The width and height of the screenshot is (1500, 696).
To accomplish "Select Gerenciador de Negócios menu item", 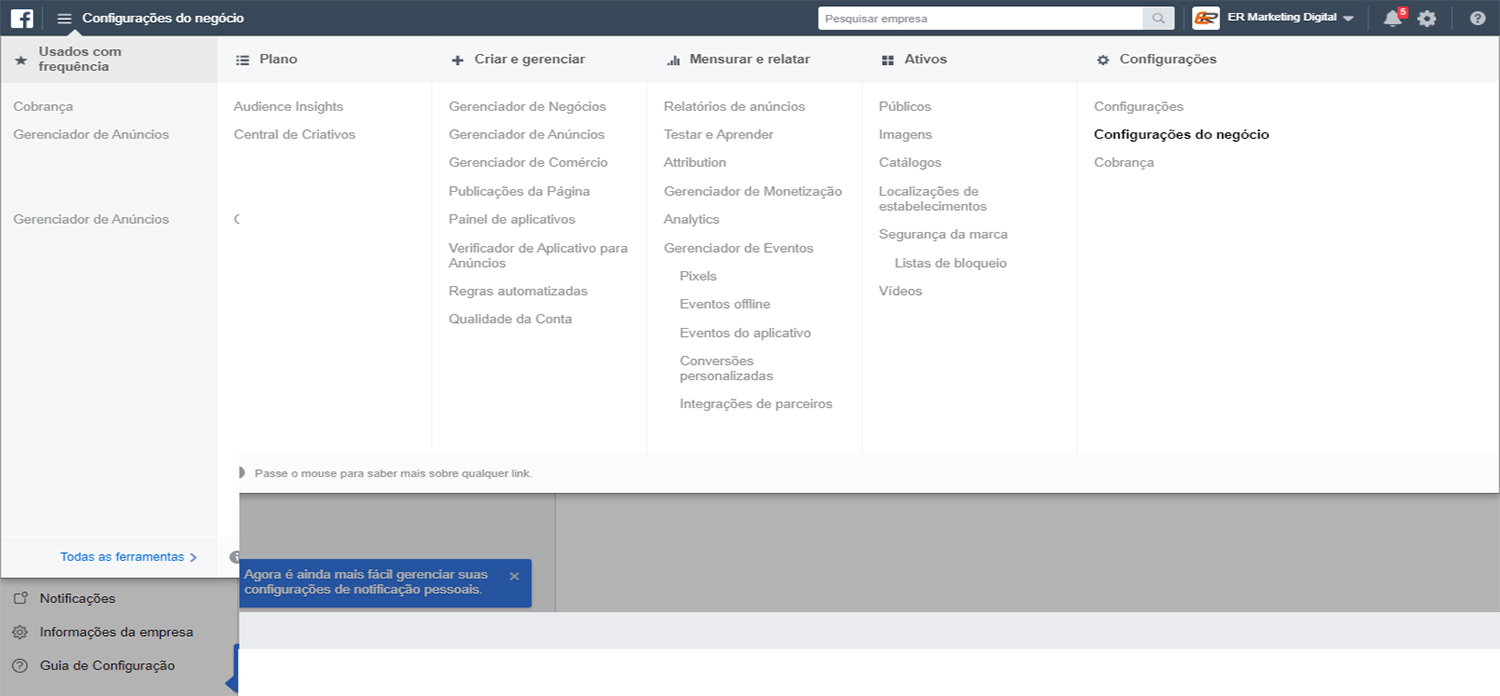I will [527, 106].
